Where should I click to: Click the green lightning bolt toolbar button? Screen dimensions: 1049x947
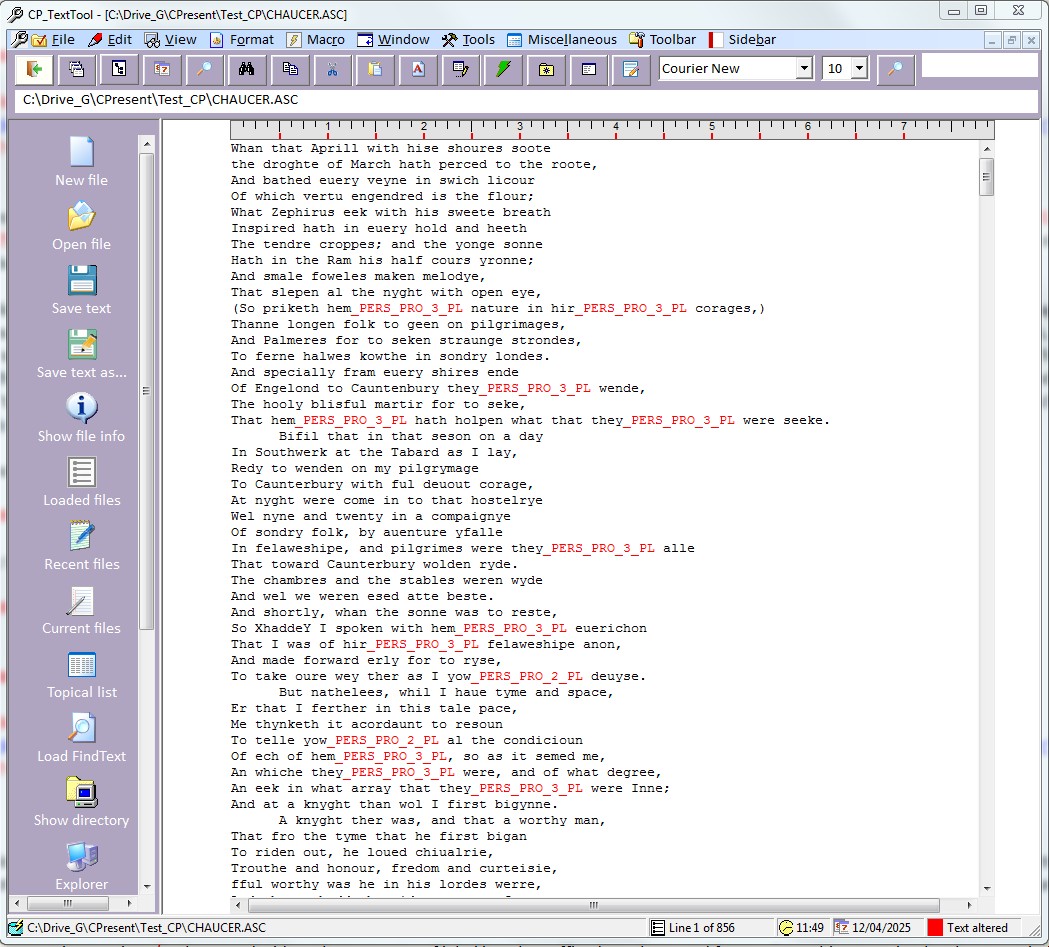click(503, 69)
